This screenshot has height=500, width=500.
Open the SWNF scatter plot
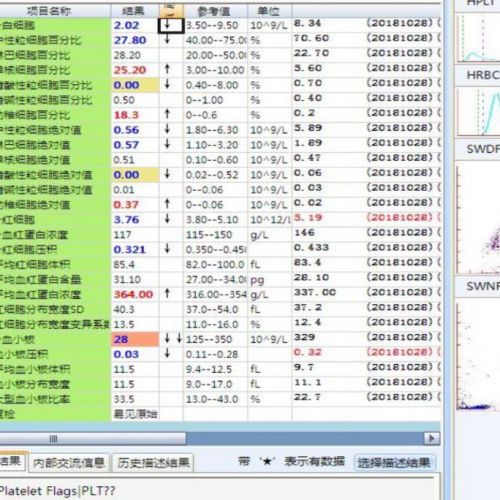[x=478, y=356]
